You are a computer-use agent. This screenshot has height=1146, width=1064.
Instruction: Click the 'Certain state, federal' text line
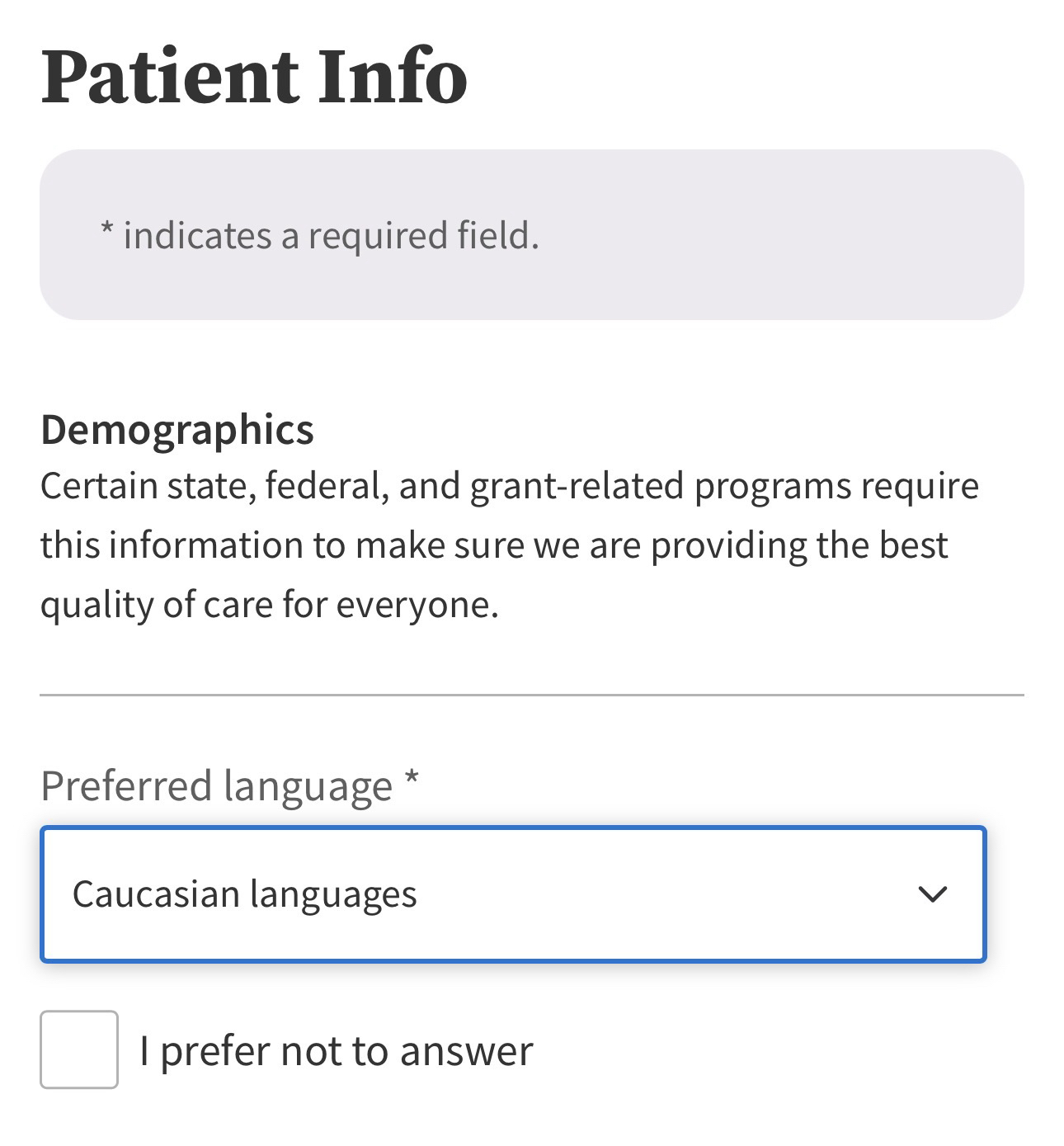(x=509, y=486)
